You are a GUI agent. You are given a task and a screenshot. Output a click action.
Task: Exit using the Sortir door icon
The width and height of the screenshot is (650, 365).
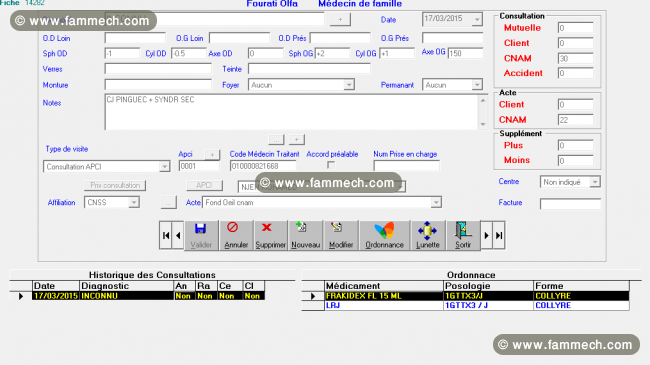(x=463, y=235)
